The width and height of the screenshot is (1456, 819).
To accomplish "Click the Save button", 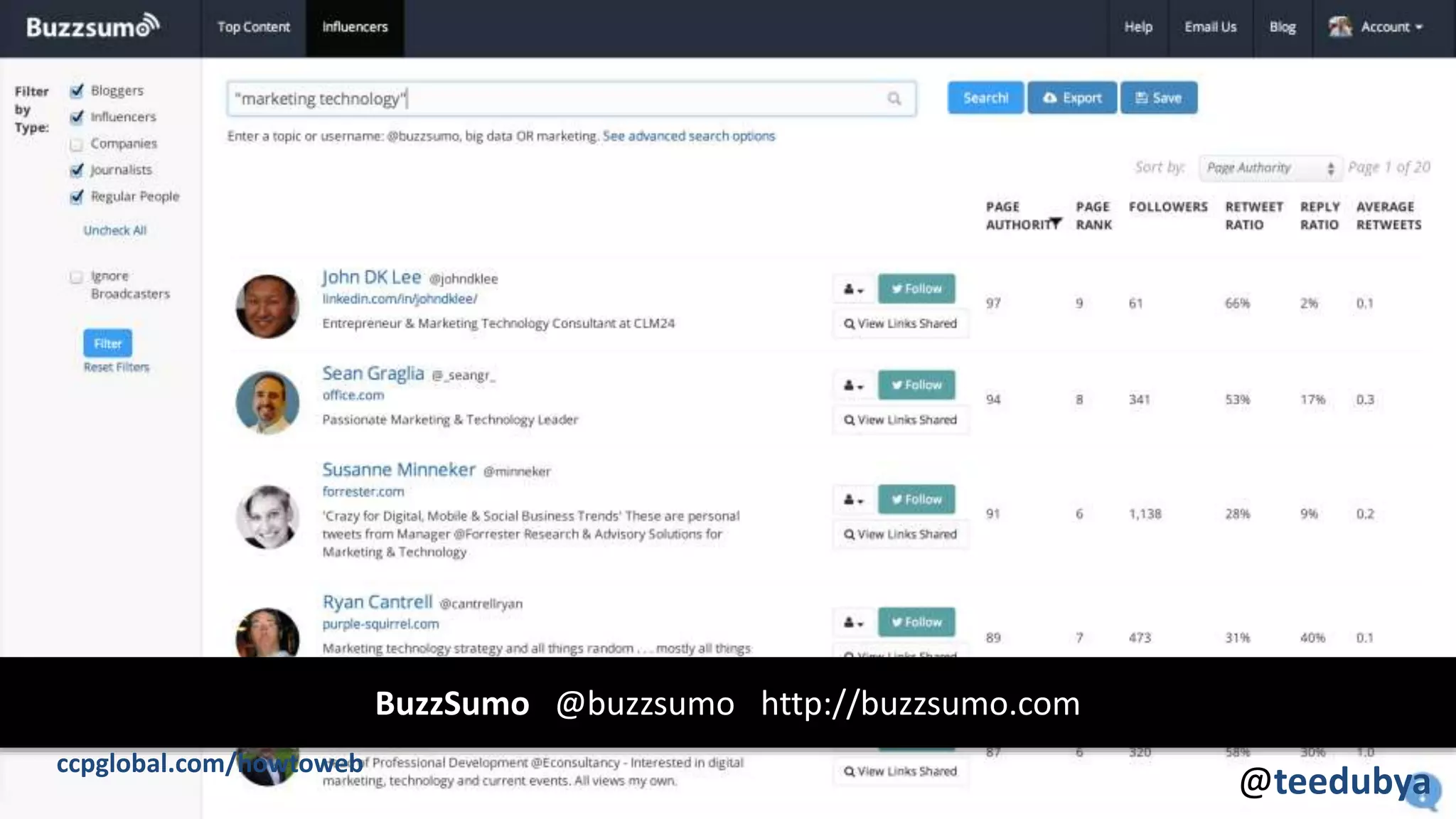I will pyautogui.click(x=1159, y=98).
